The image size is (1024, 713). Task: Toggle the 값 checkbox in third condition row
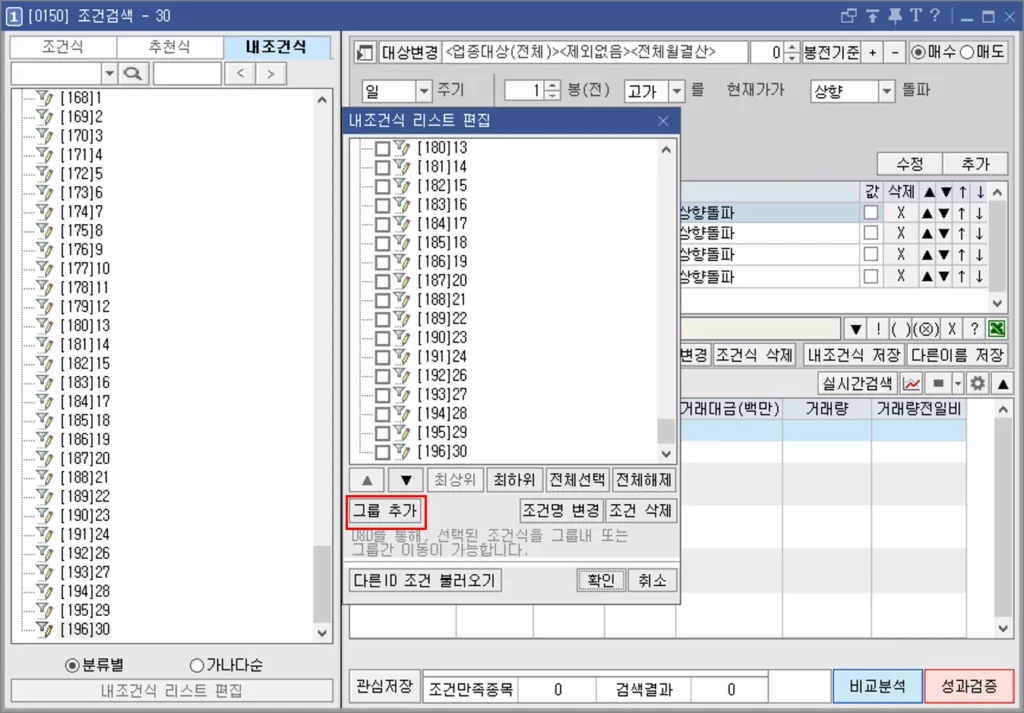871,255
